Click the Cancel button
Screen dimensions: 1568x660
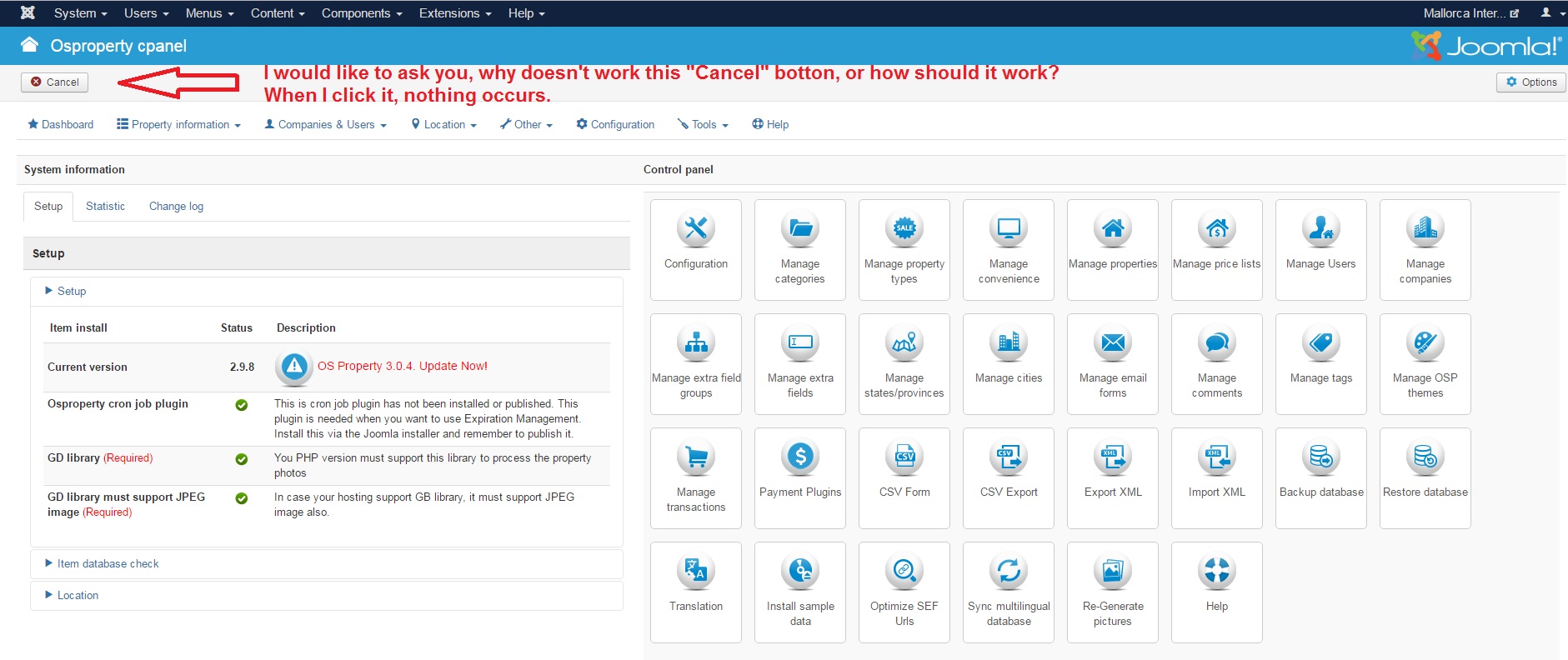tap(55, 82)
